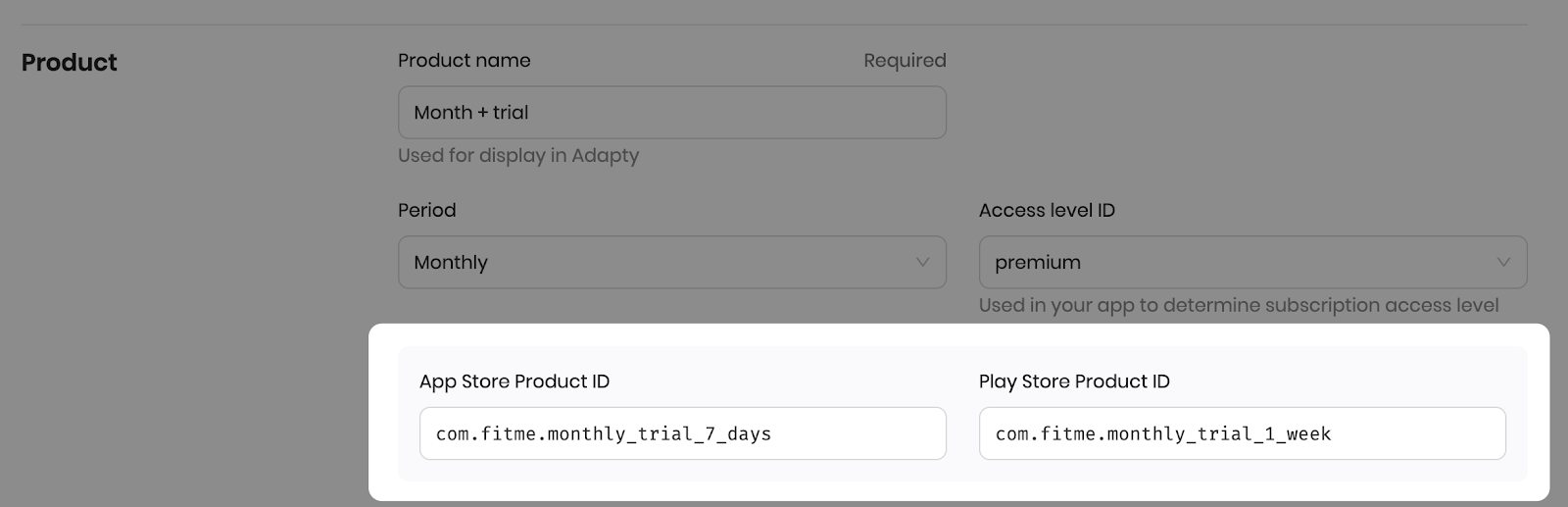Click the com.fitme.monthly_trial_1_week text
This screenshot has width=1568, height=507.
[x=1162, y=433]
